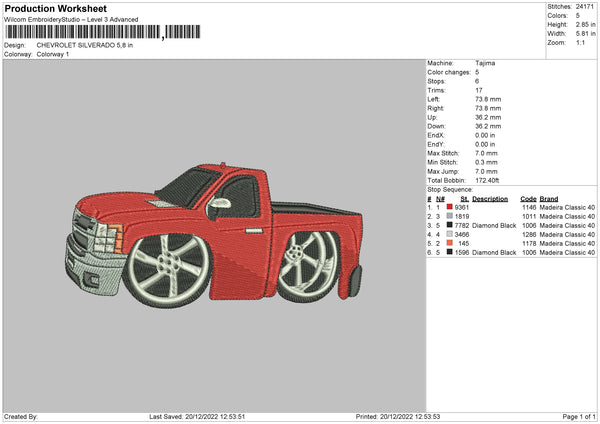This screenshot has height=424, width=600.
Task: Click the 'Left:' measurement label
Action: 434,99
